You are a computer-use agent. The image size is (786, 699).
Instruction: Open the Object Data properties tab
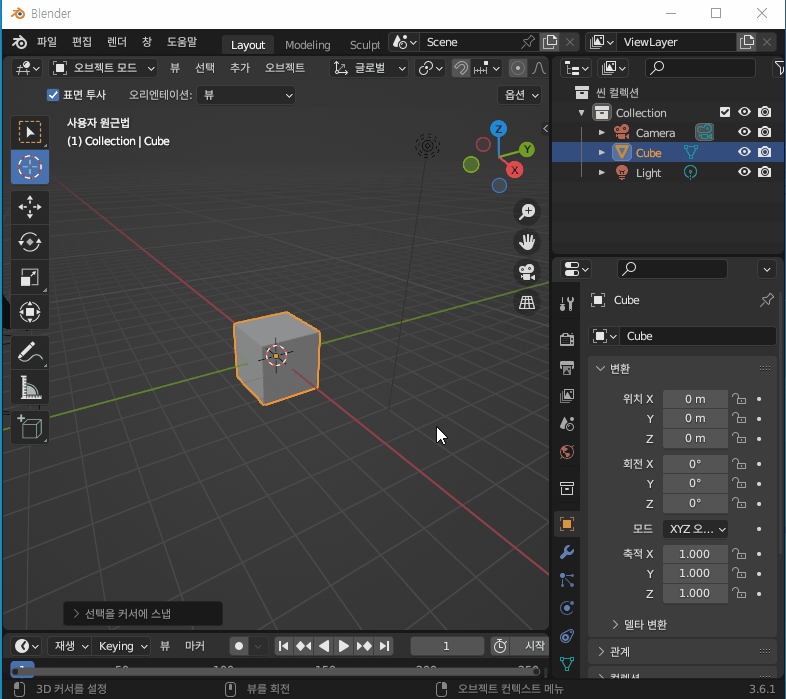(567, 664)
